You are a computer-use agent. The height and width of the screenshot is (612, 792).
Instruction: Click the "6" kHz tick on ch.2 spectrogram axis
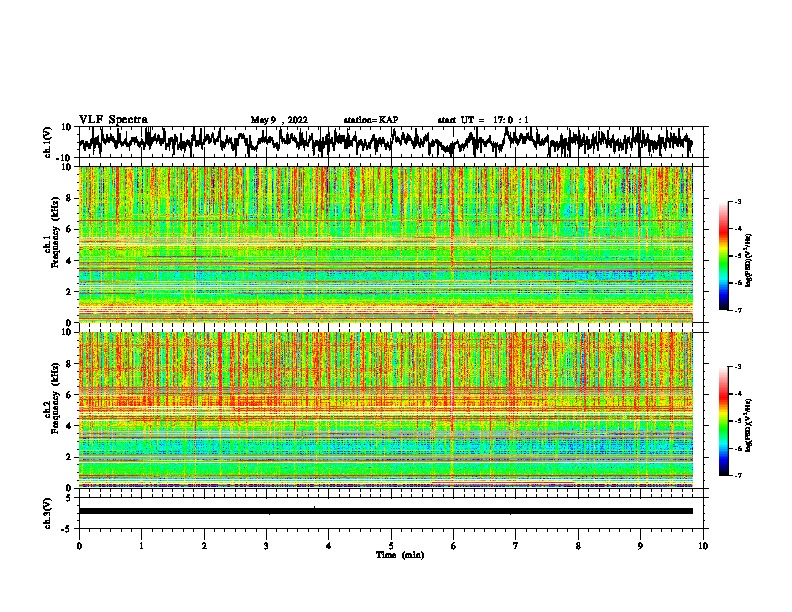[x=70, y=395]
